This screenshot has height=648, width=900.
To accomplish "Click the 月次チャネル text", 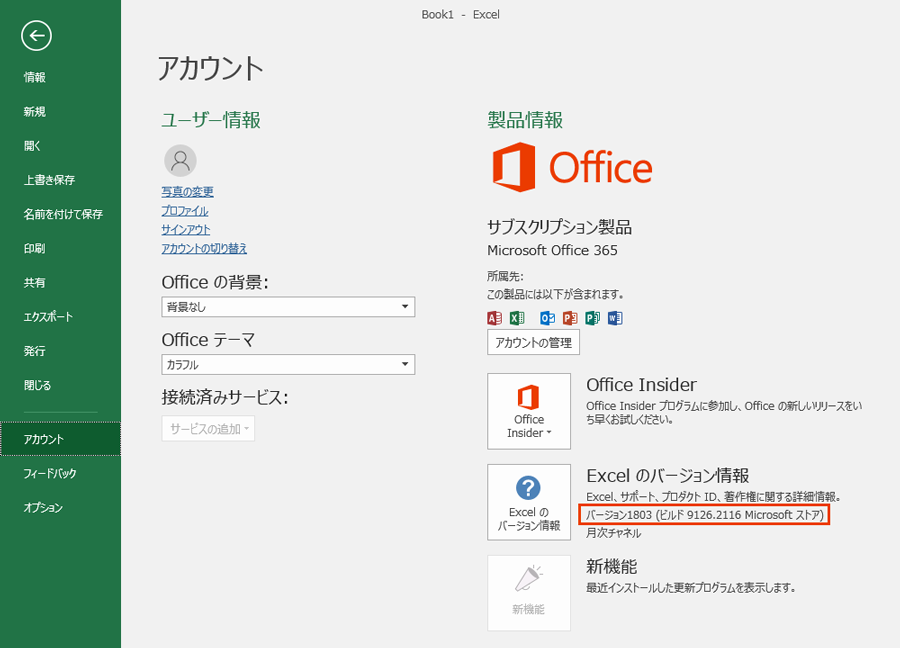I will tap(614, 533).
